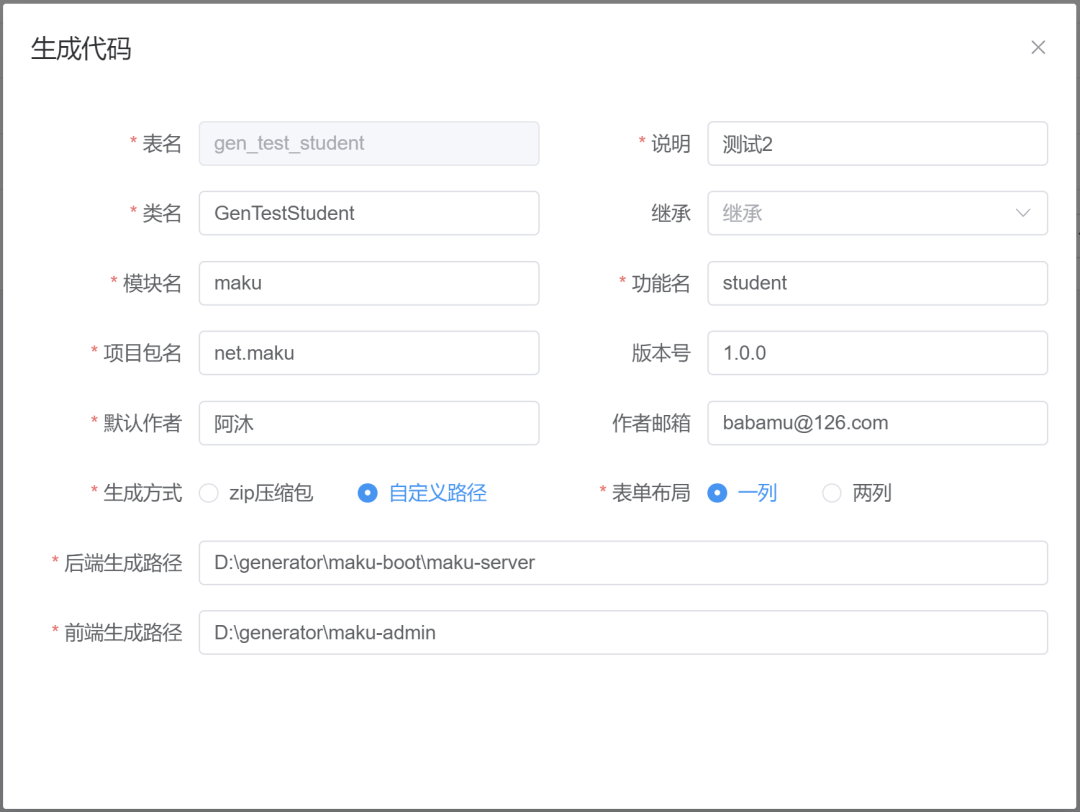Focus the 作者邮箱 email field
The width and height of the screenshot is (1080, 812).
click(x=877, y=423)
